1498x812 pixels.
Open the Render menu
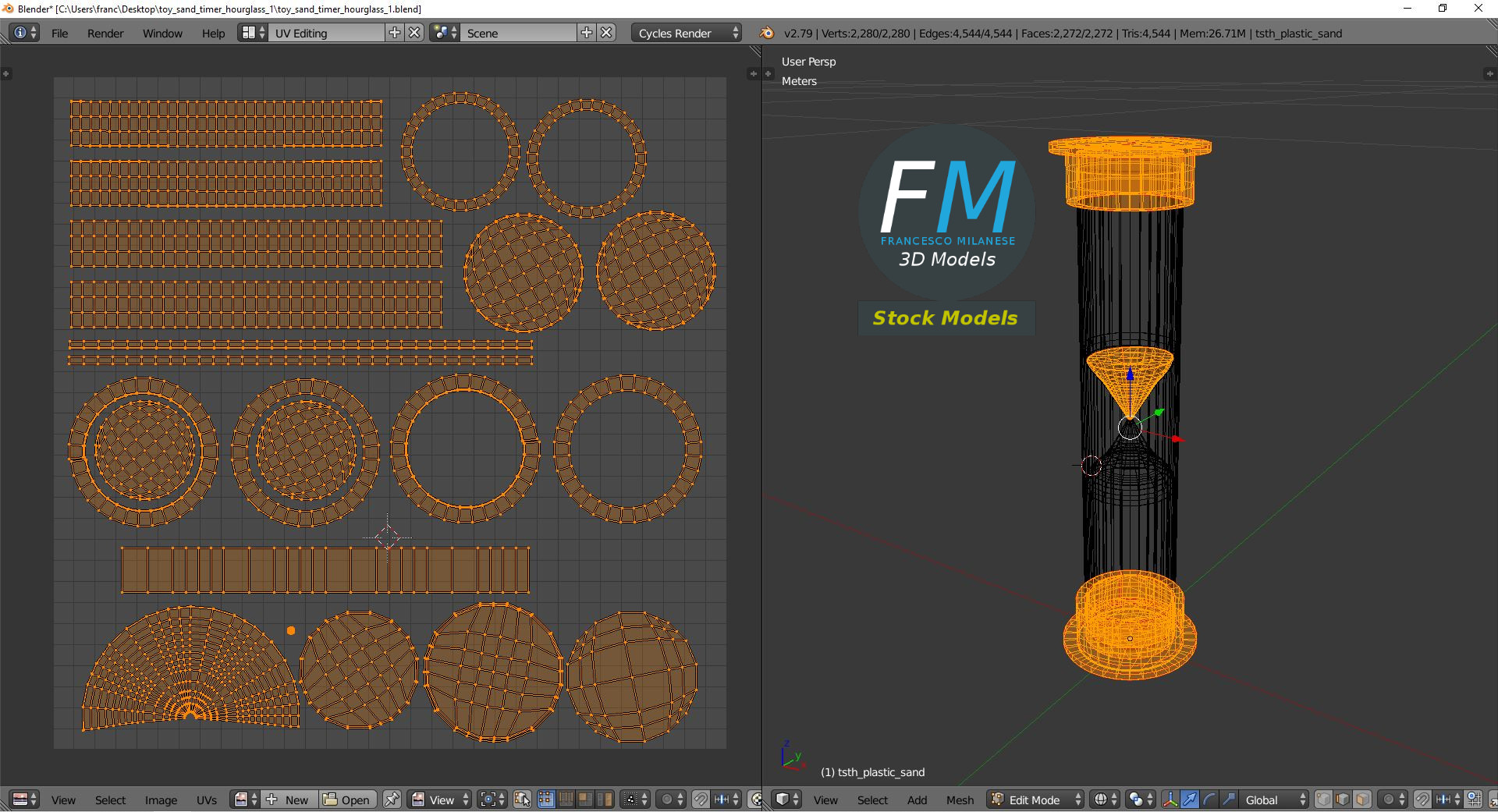tap(105, 33)
